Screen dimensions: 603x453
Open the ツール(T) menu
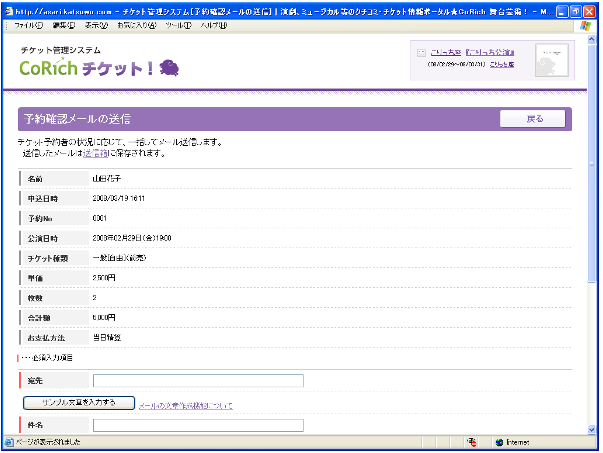click(178, 24)
